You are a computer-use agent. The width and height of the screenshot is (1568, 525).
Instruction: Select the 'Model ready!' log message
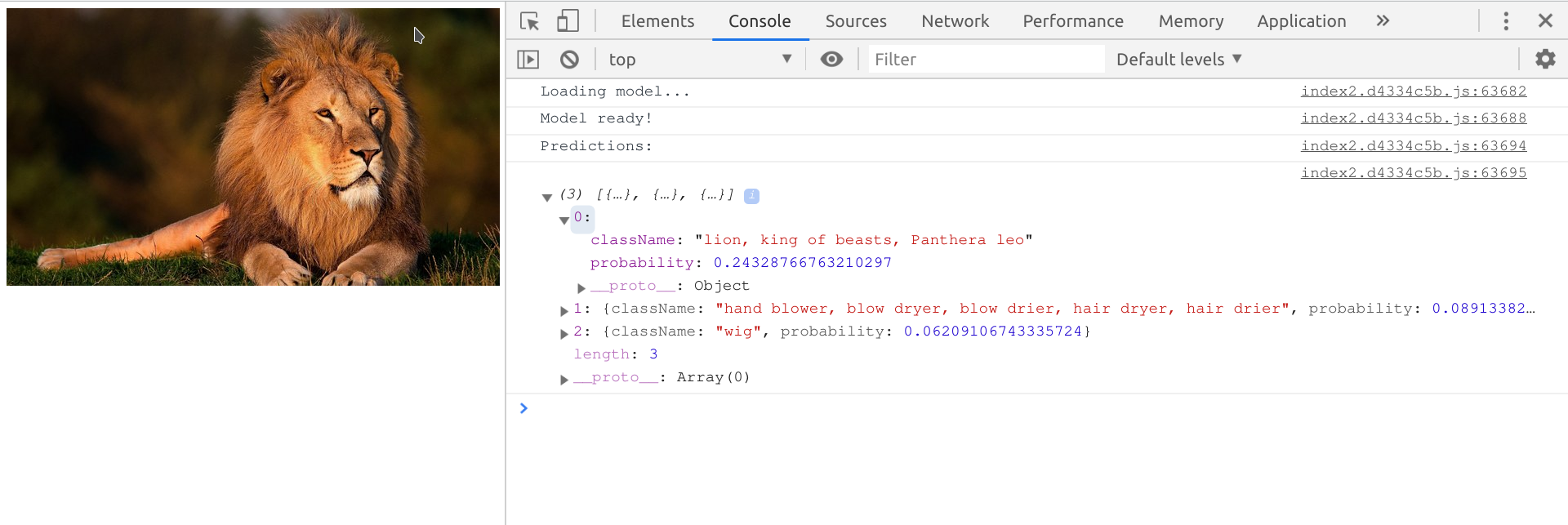(596, 118)
